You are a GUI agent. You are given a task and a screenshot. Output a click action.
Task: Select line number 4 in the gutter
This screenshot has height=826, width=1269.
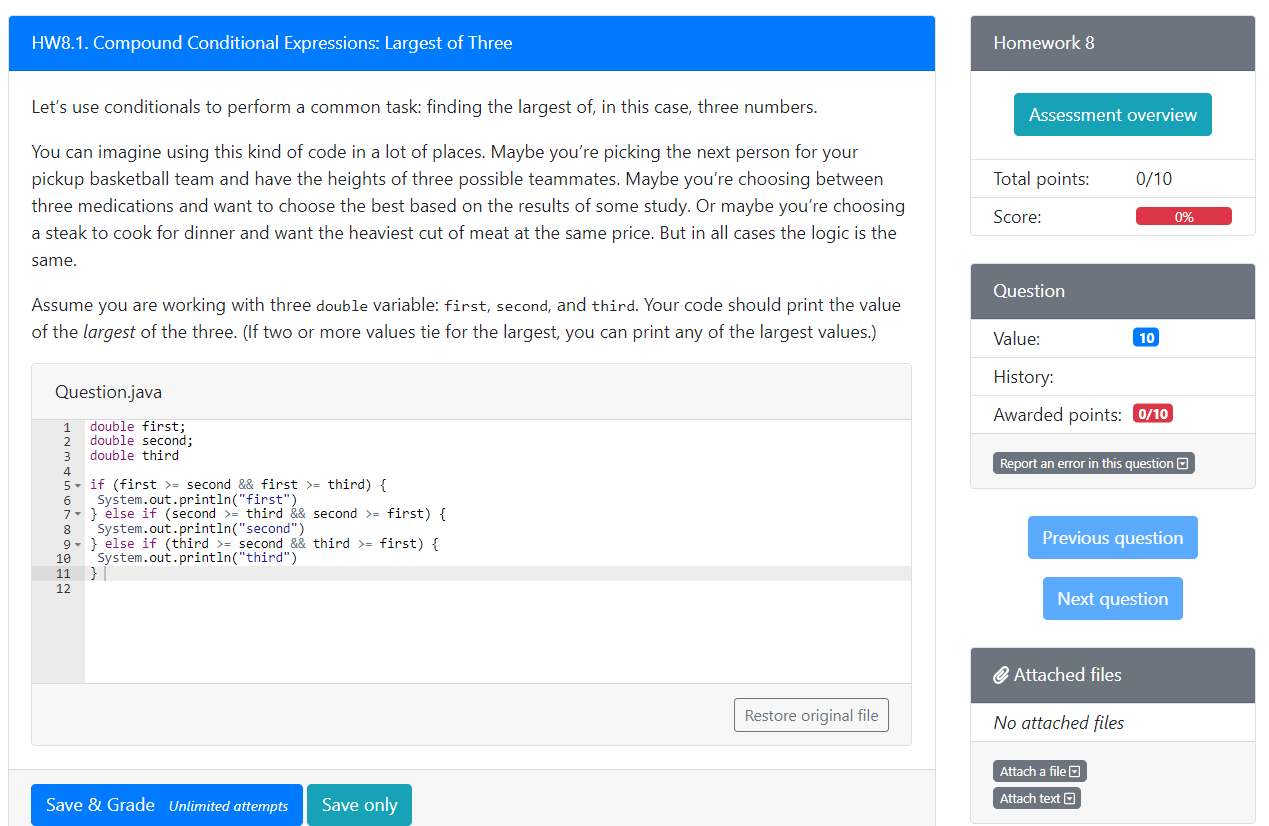[x=67, y=470]
